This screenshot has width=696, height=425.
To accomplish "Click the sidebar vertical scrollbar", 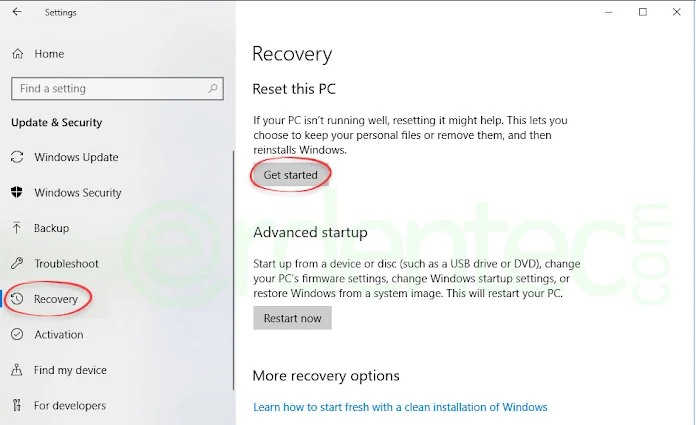I will coord(233,270).
